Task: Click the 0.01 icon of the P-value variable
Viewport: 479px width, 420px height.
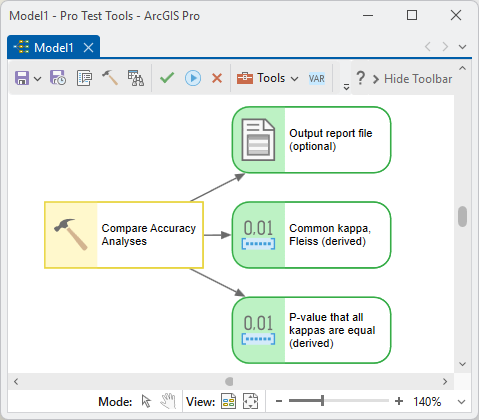Action: click(x=258, y=330)
